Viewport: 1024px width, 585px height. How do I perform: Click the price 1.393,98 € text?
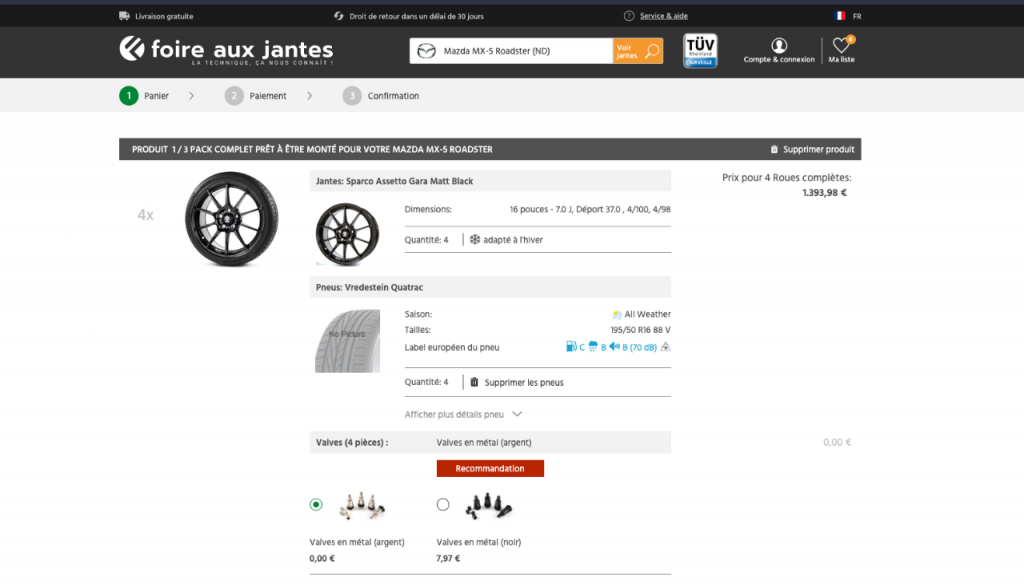pos(824,193)
